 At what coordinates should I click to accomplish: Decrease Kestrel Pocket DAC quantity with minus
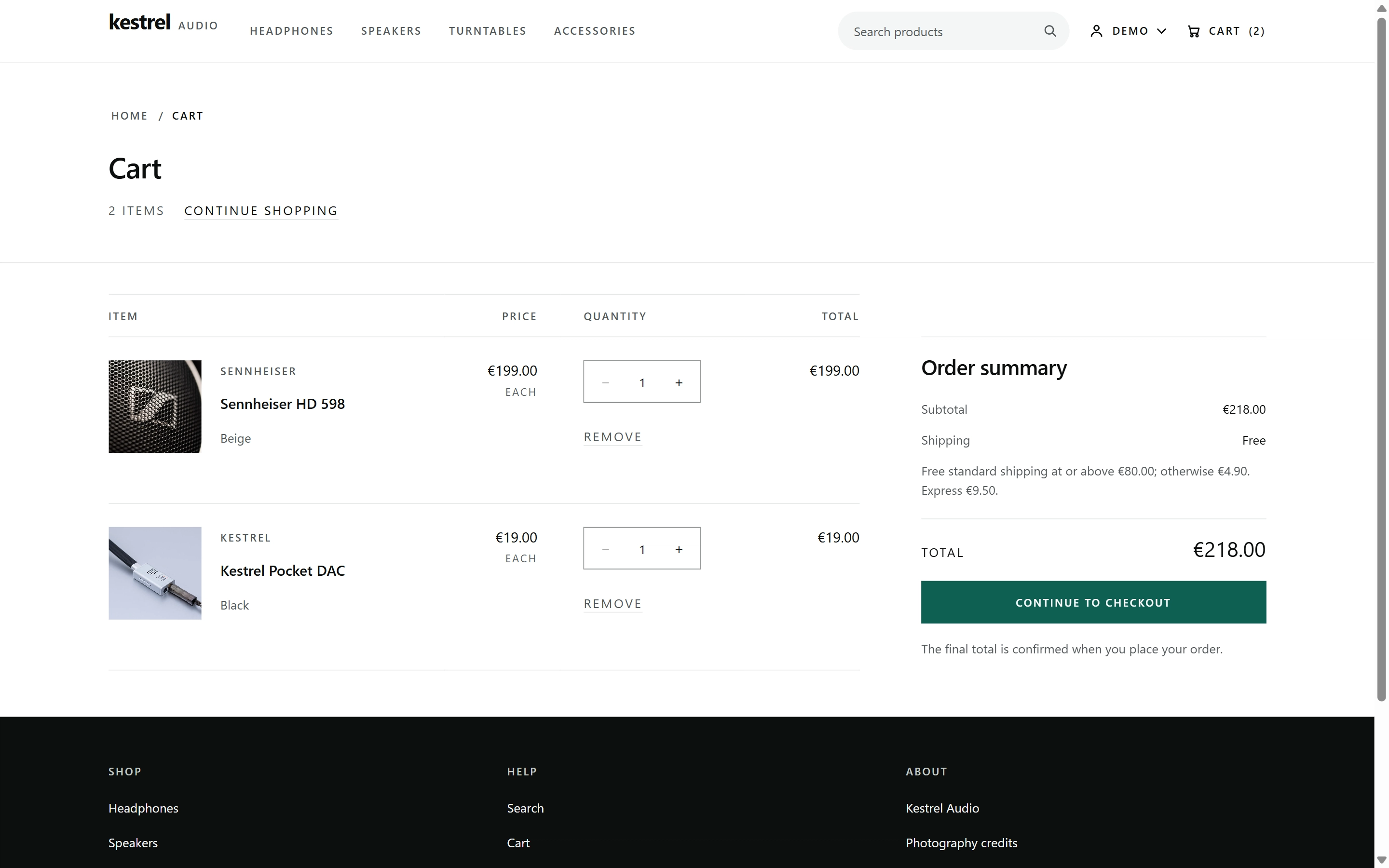(x=605, y=549)
